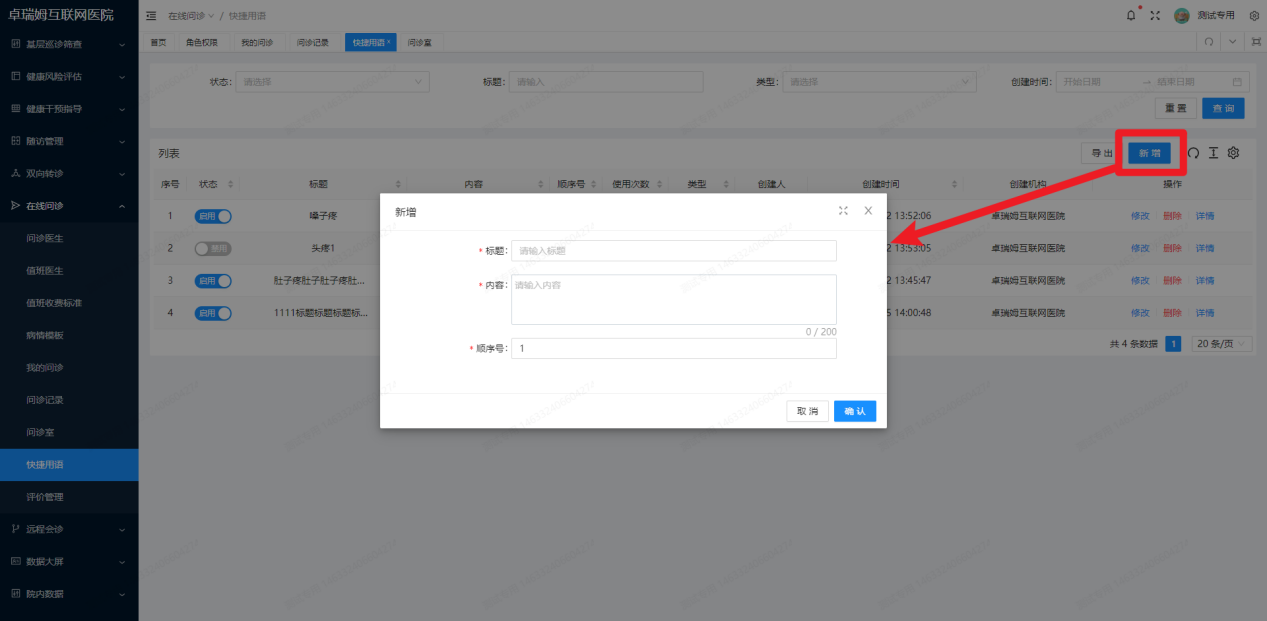The width and height of the screenshot is (1267, 621).
Task: Maximize the 新增 dialog with fullscreen icon
Action: point(843,211)
